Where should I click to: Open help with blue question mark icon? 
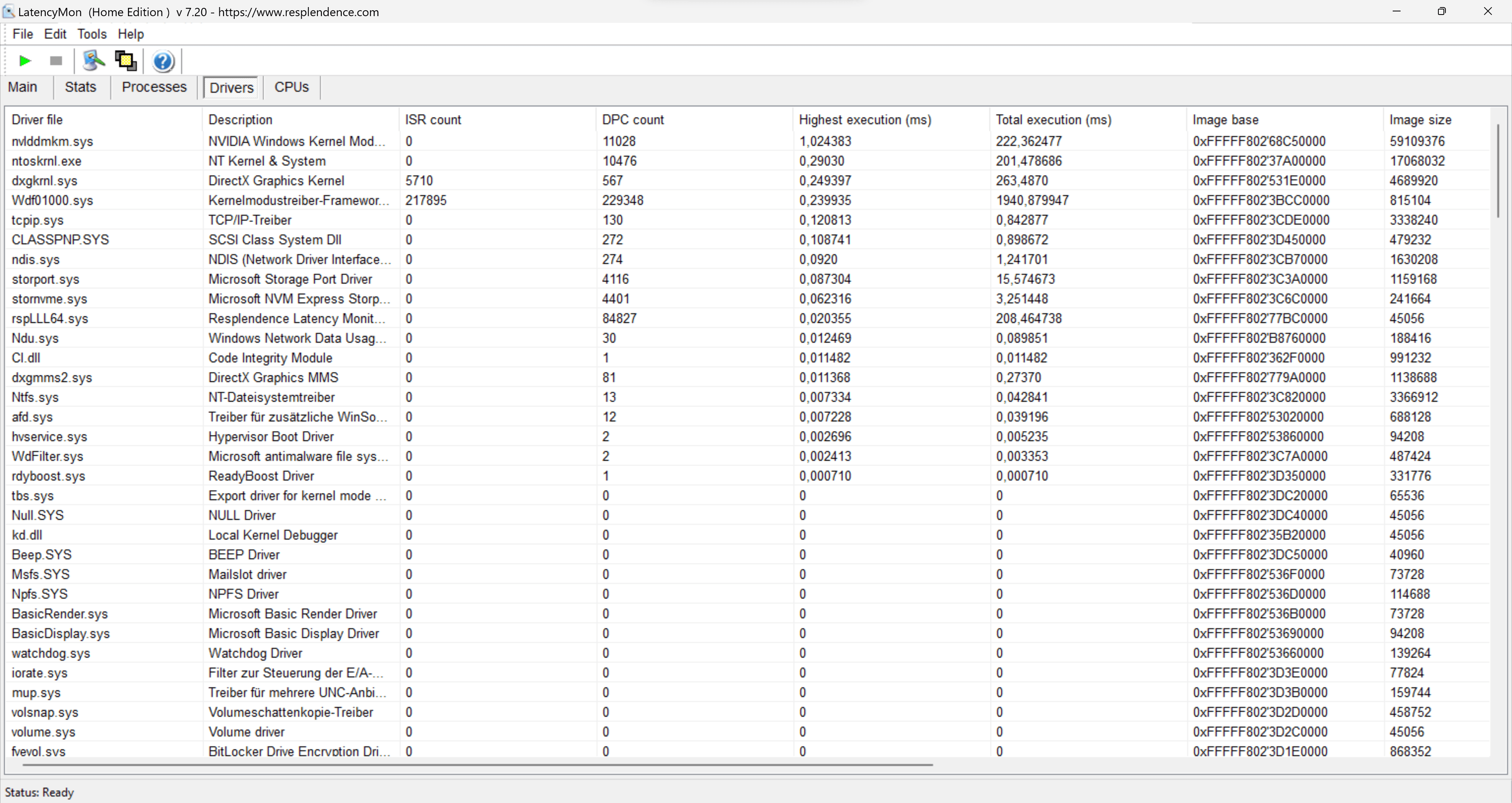[x=163, y=61]
